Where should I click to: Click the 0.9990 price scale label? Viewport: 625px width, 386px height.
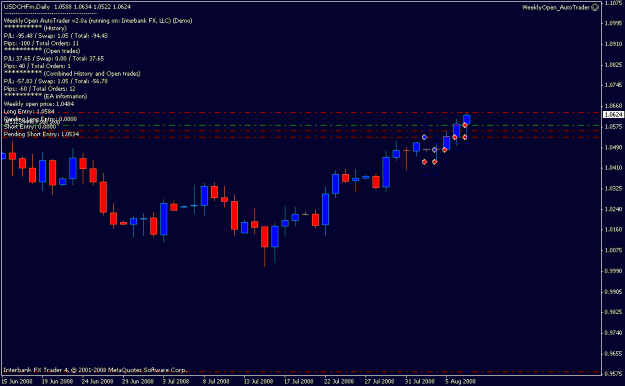coord(613,271)
